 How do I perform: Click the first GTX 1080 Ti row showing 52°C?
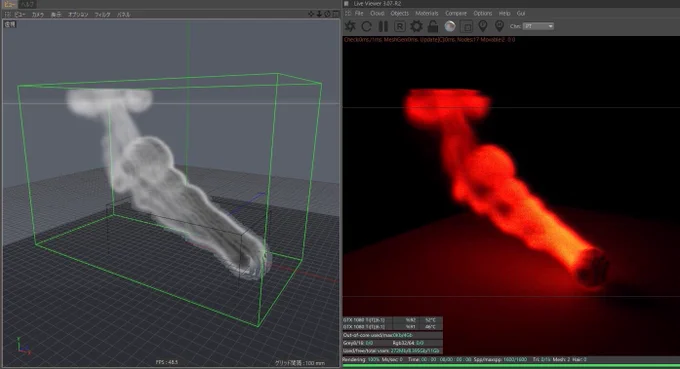click(x=392, y=320)
